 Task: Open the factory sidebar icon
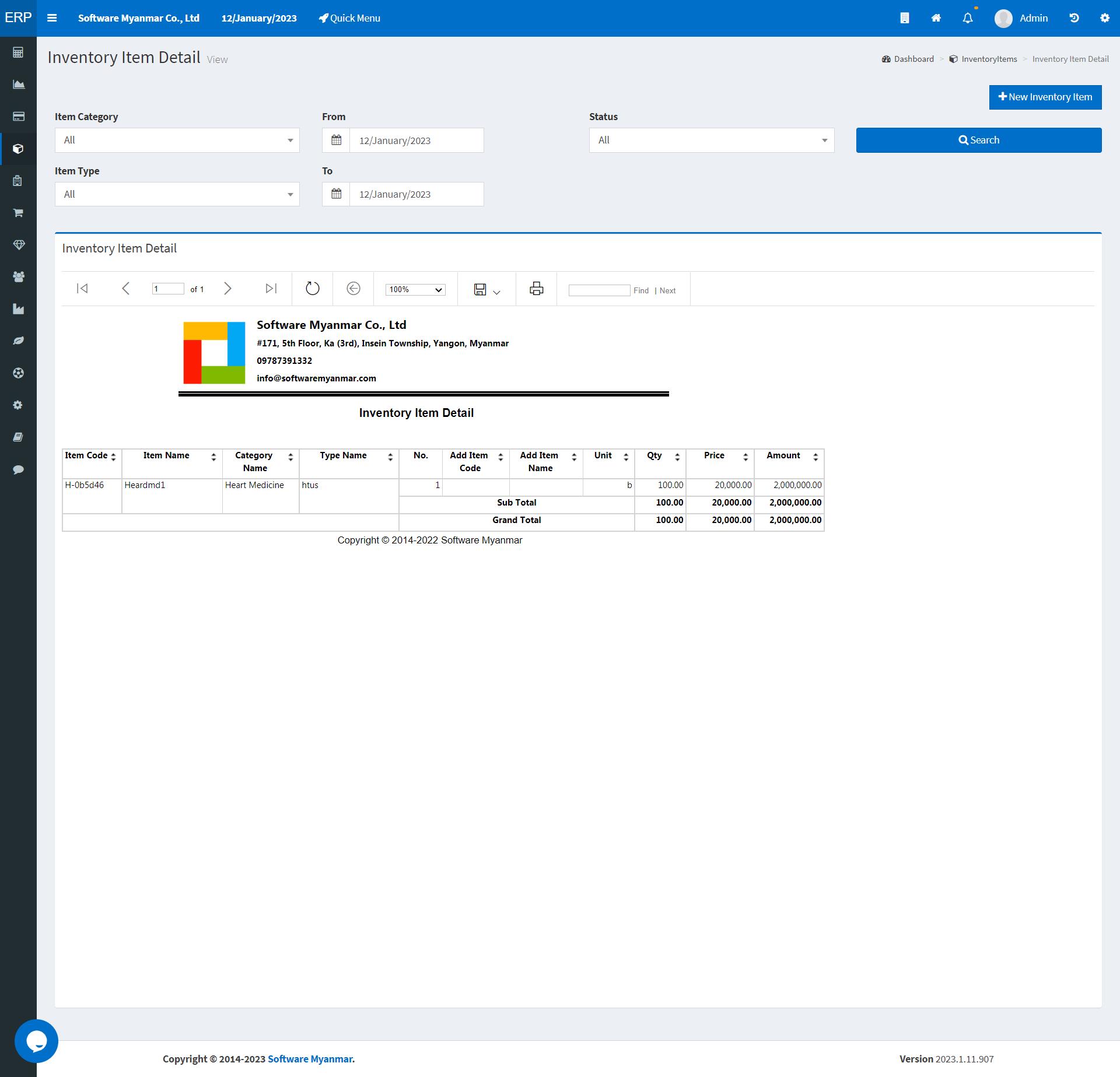18,309
